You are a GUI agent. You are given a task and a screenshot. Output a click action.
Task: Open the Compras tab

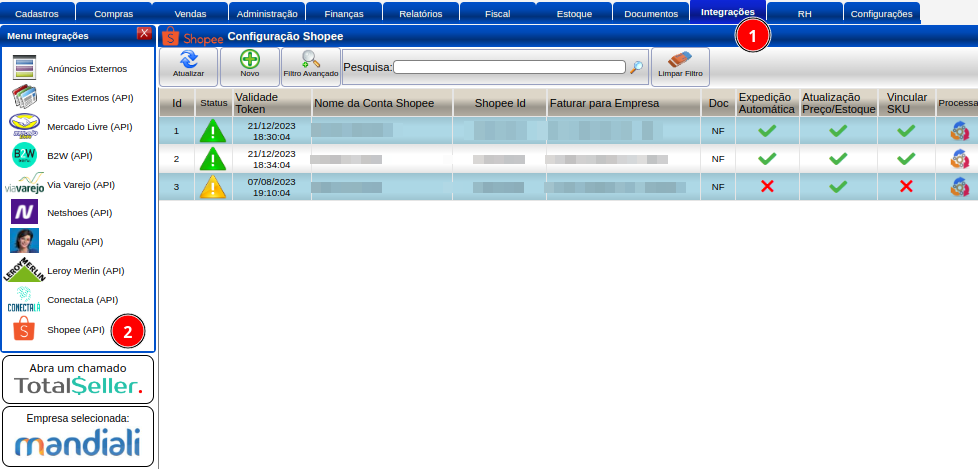pos(114,13)
